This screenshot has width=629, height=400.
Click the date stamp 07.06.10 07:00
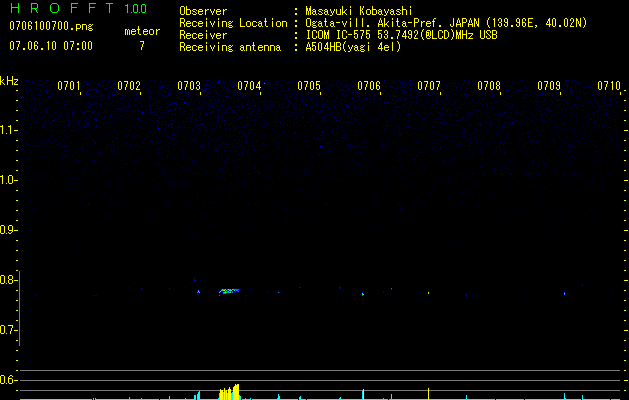tap(51, 46)
